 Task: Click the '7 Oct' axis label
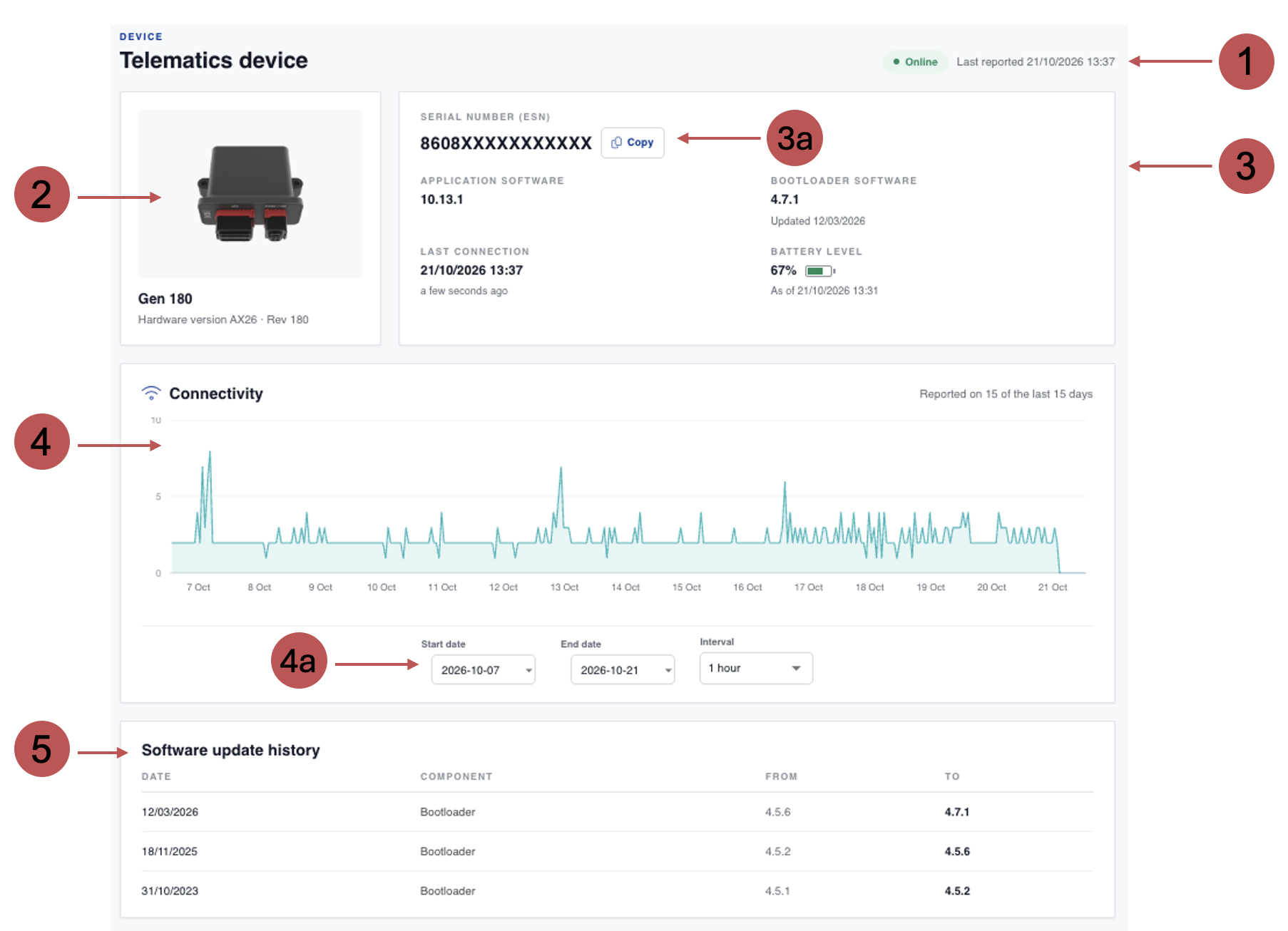tap(198, 587)
